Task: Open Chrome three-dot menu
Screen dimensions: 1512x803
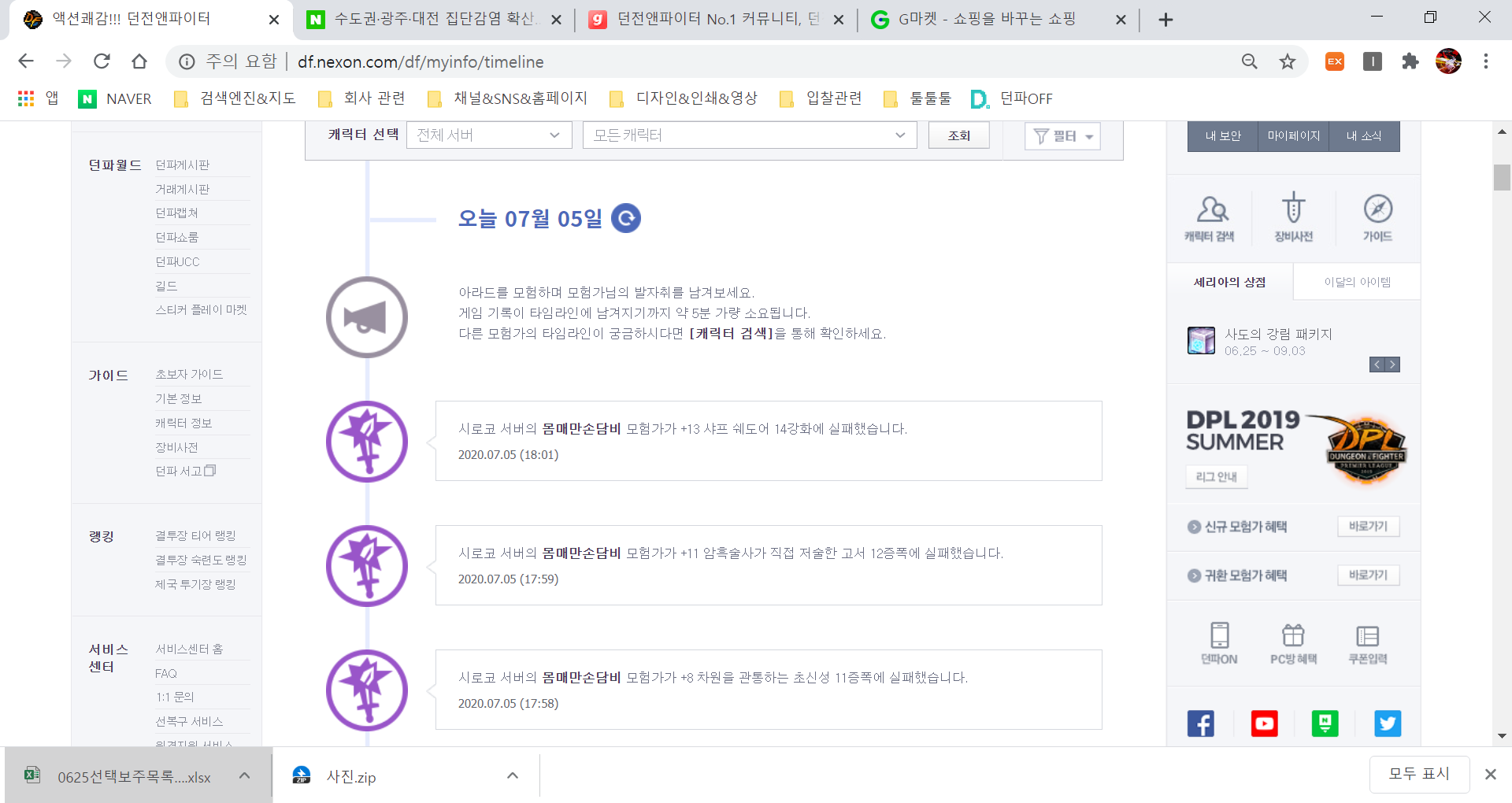Action: [1486, 61]
